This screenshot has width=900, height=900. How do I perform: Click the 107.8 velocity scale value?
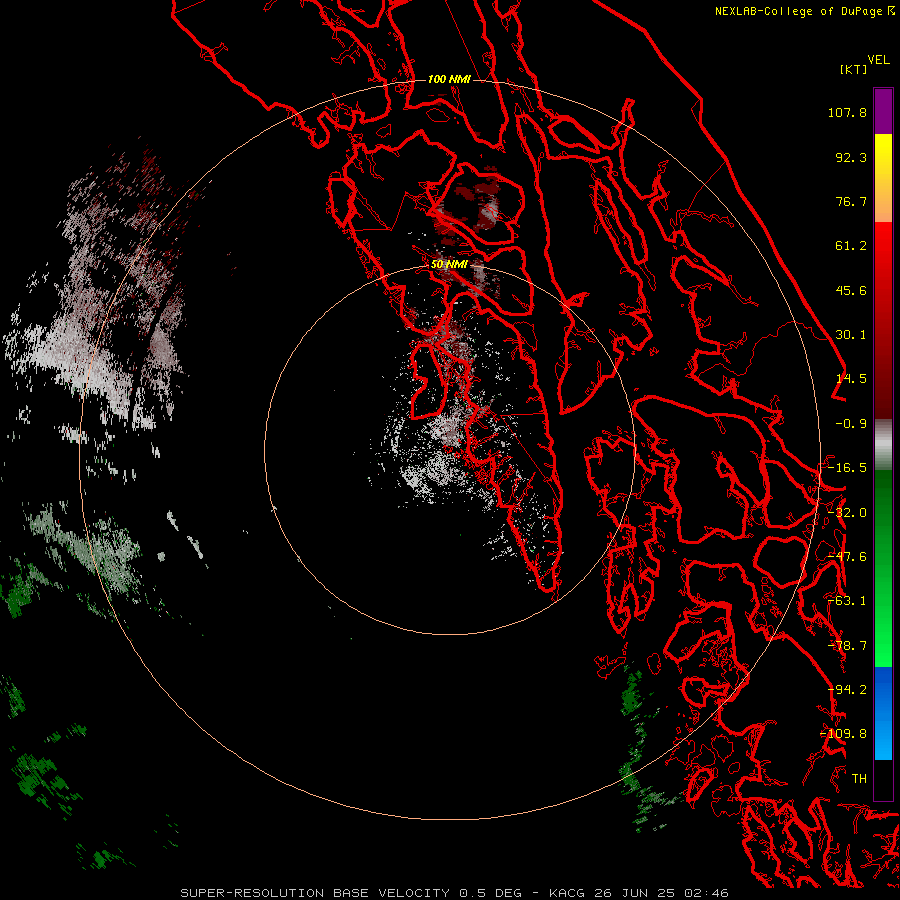[x=847, y=112]
